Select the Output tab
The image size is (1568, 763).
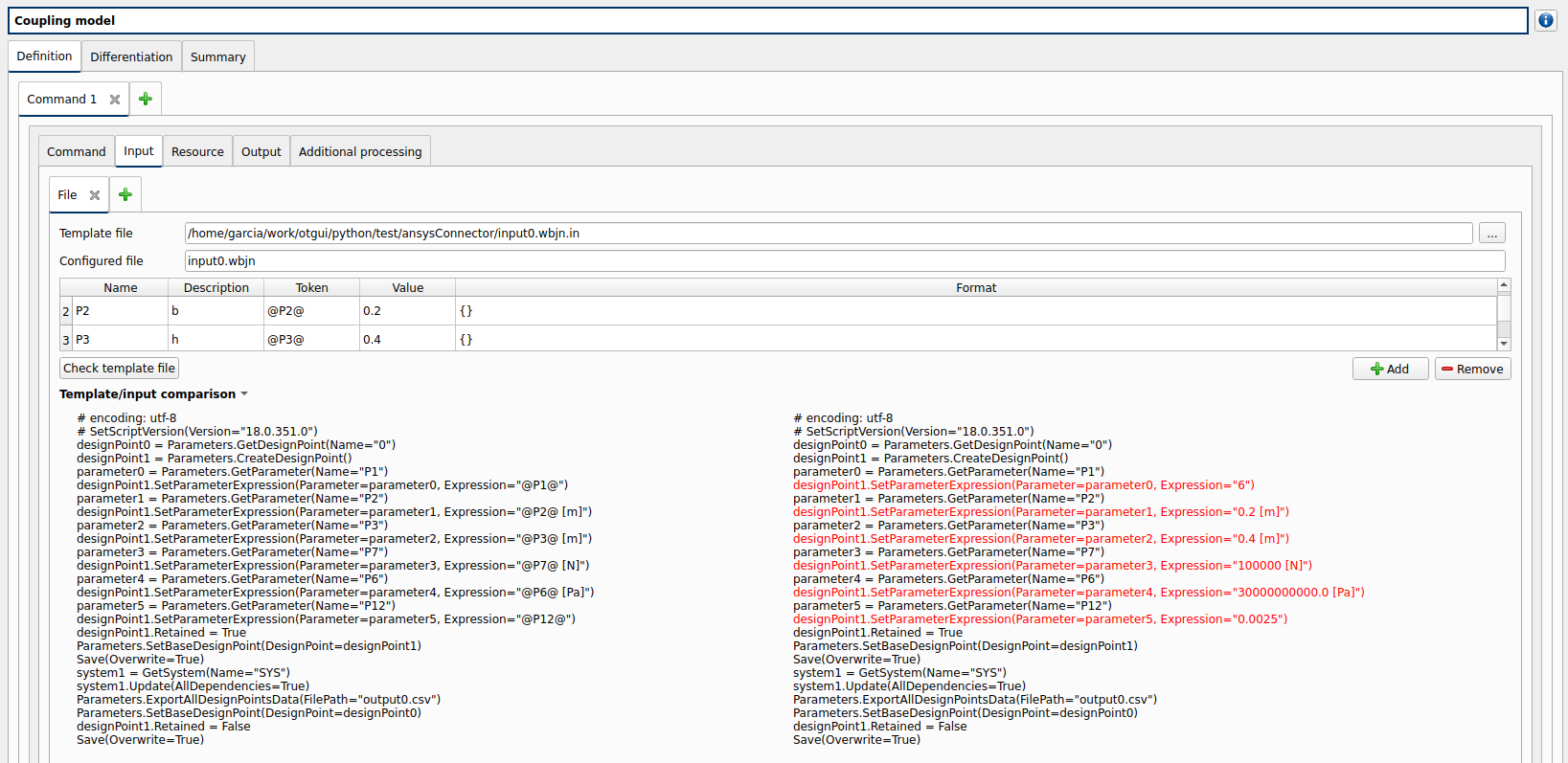261,151
